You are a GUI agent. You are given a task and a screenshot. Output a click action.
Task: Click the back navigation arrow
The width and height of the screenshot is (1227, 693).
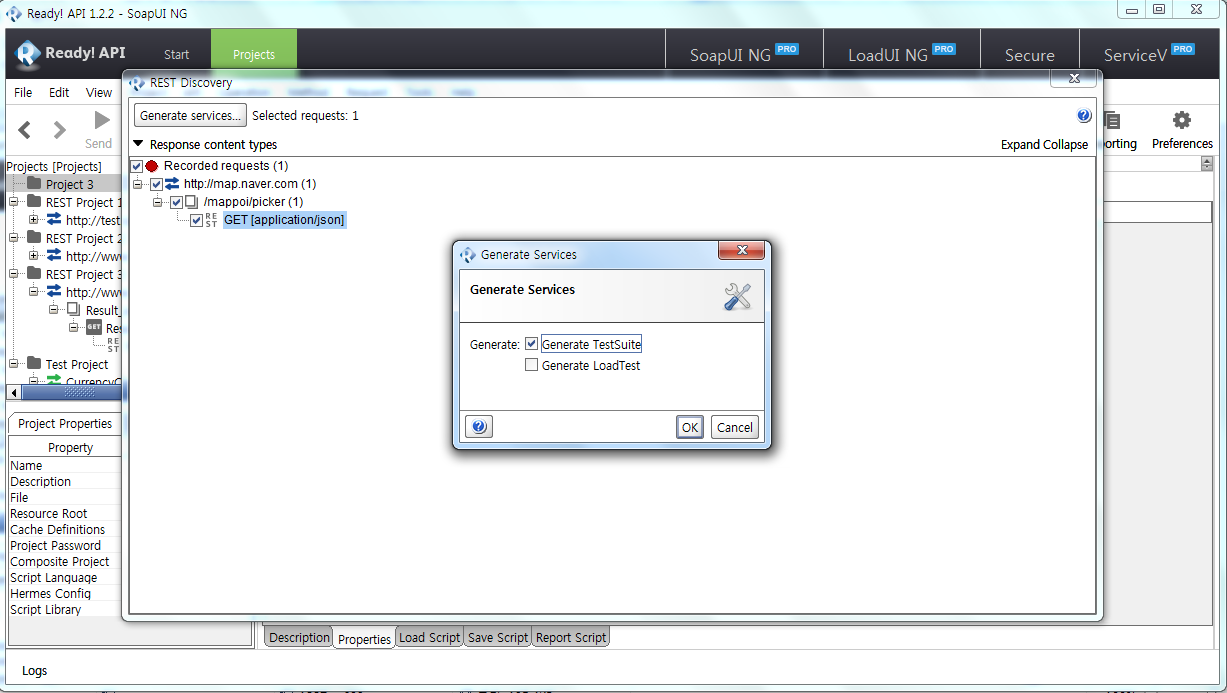tap(25, 130)
